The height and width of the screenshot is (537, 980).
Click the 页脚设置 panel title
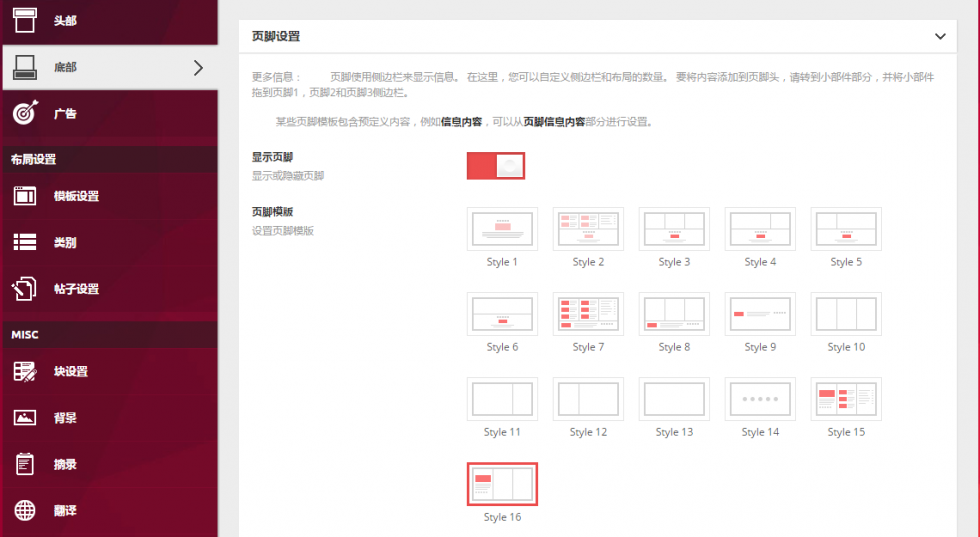[x=276, y=36]
